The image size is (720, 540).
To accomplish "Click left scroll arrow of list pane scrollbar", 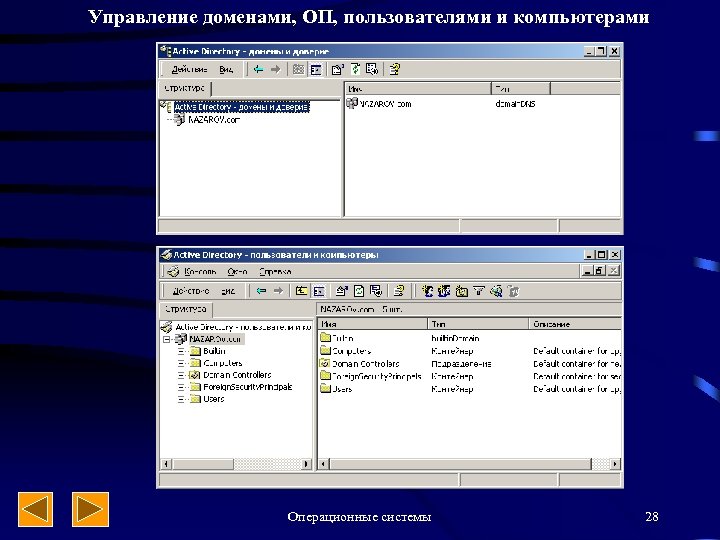I will 324,464.
